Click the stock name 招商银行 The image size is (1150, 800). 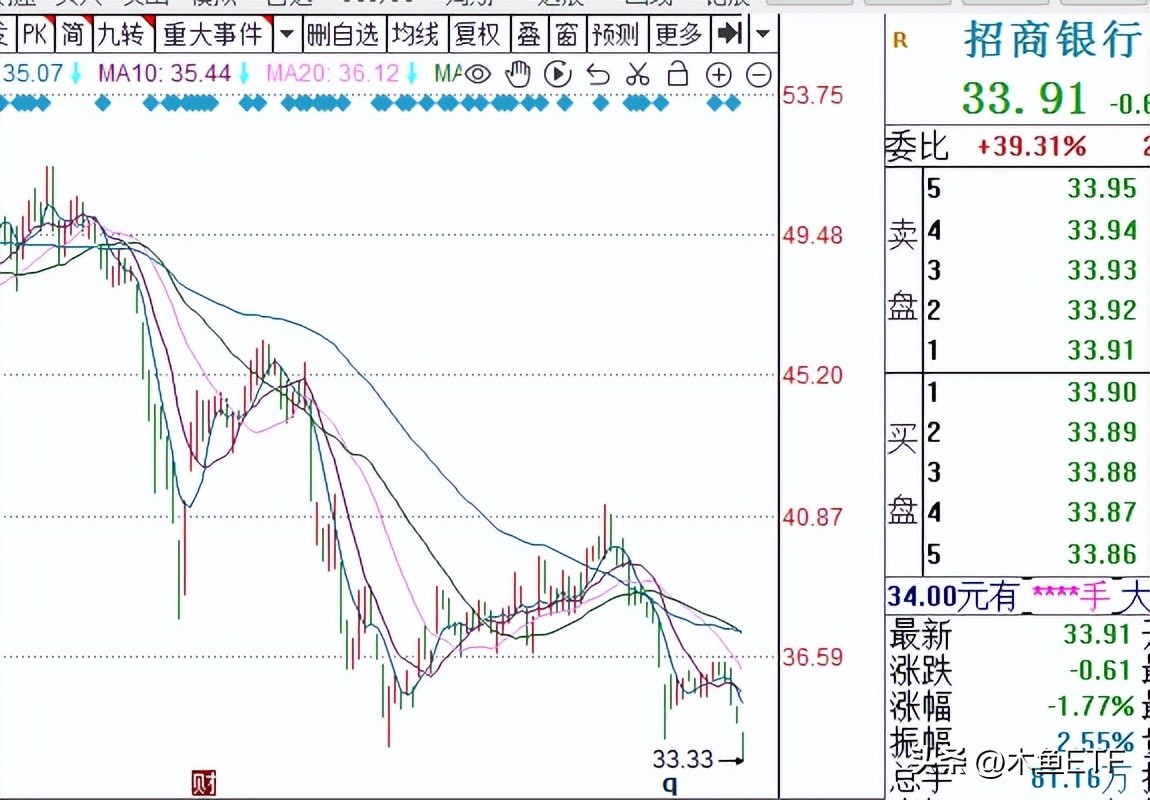1050,40
